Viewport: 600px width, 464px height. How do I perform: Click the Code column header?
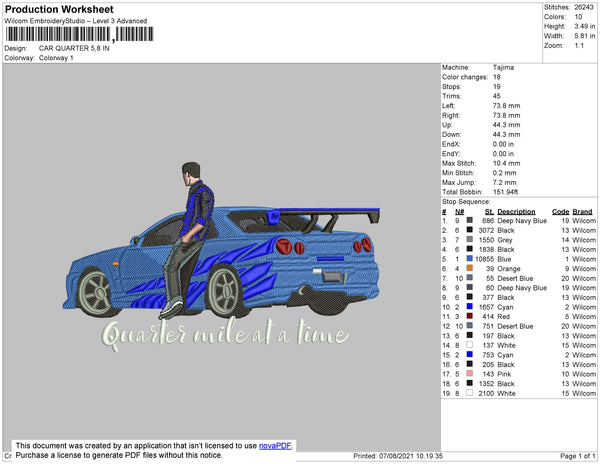(x=560, y=212)
